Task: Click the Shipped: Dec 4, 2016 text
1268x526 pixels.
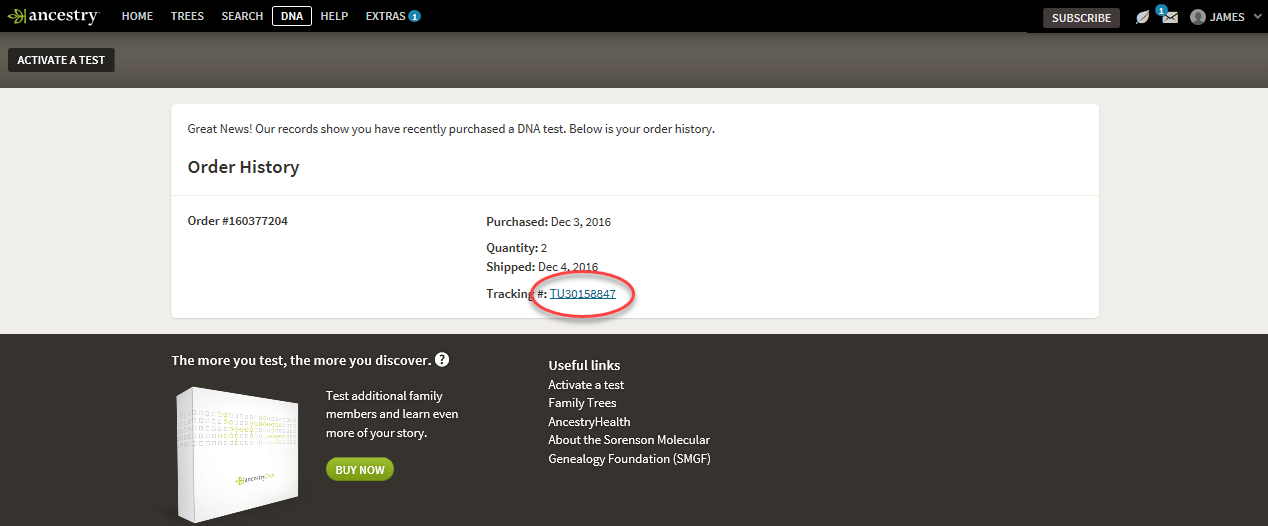Action: pos(542,267)
